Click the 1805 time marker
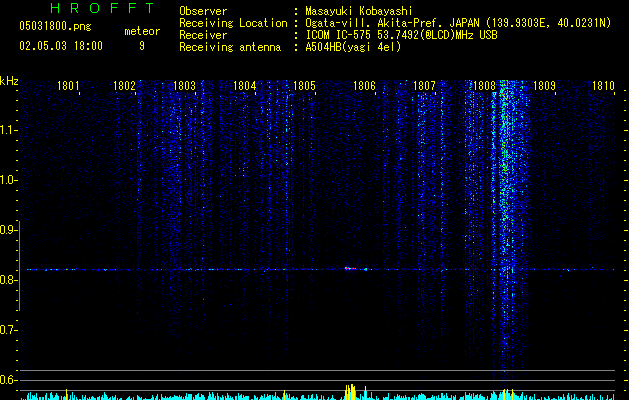This screenshot has width=629, height=400. 304,86
